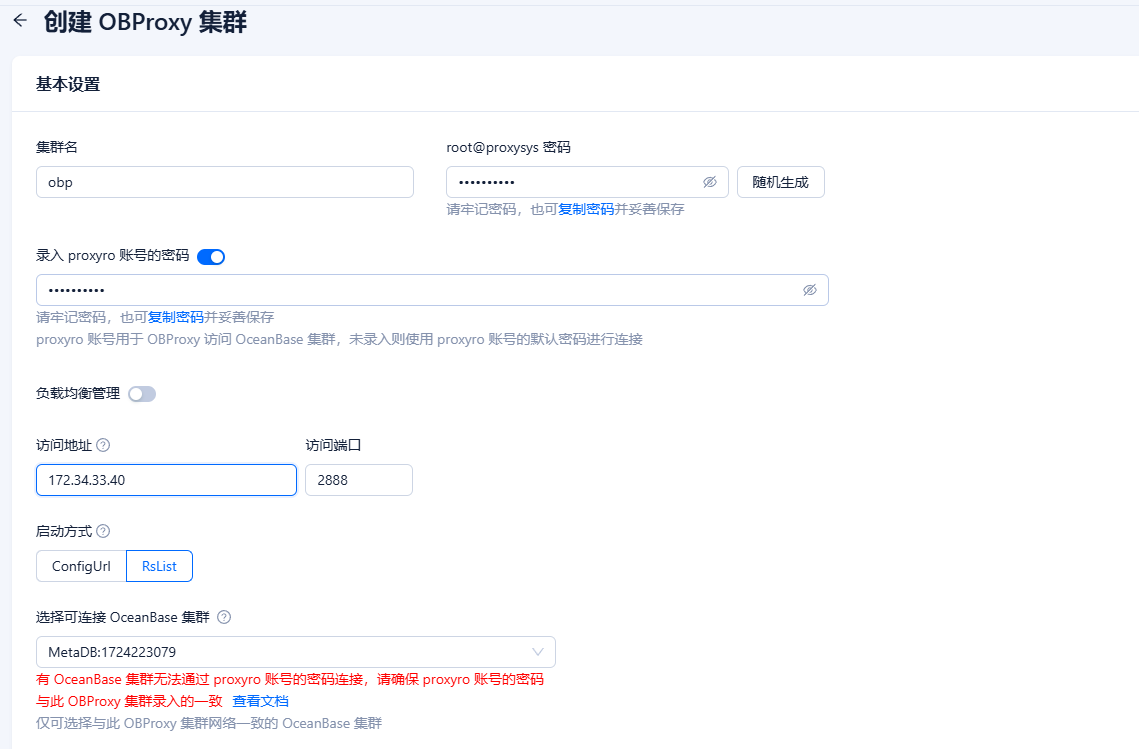Focus the root@proxysys 密码 input field
Viewport: 1139px width, 749px height.
coord(574,182)
